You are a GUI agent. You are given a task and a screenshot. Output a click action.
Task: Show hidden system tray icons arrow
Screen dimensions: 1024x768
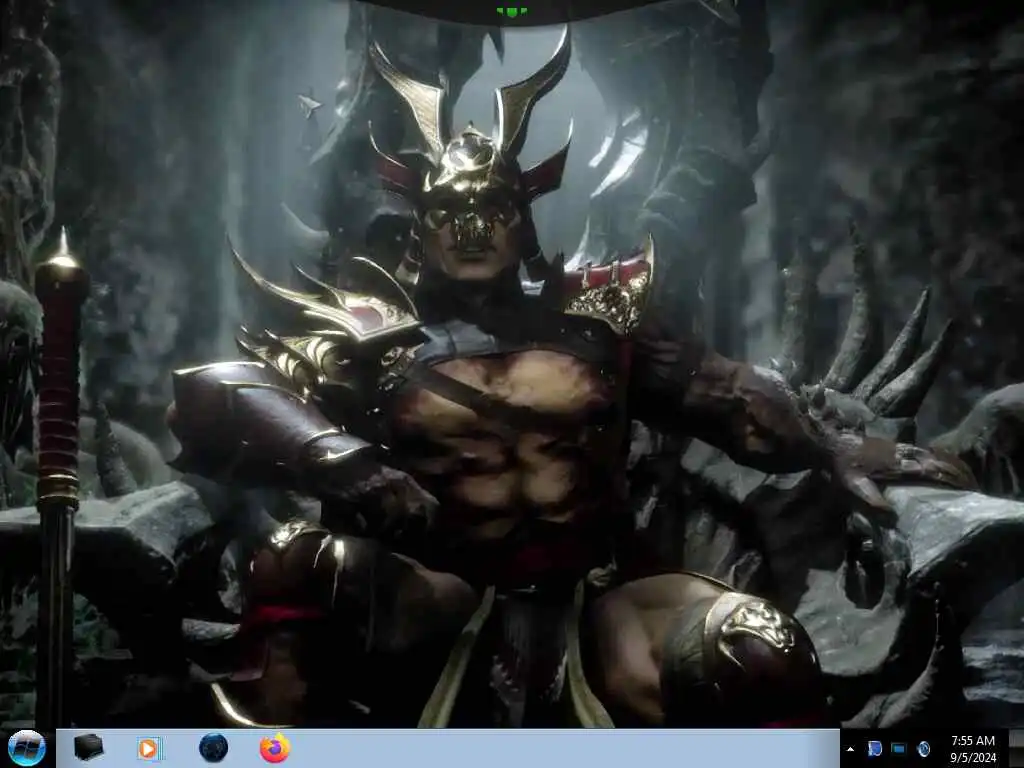coord(850,749)
